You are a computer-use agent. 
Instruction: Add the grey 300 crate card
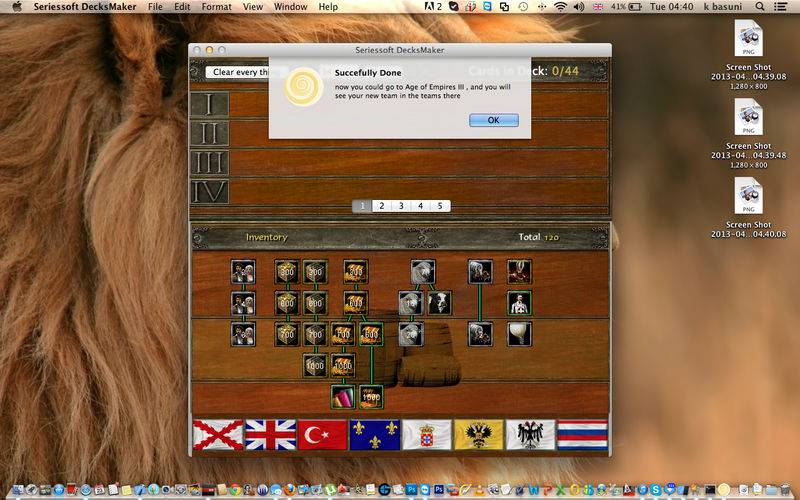(315, 272)
